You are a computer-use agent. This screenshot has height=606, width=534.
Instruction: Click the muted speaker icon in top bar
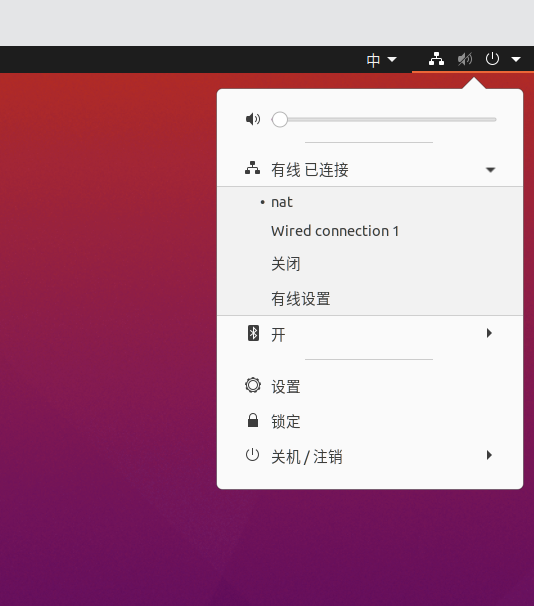click(465, 59)
